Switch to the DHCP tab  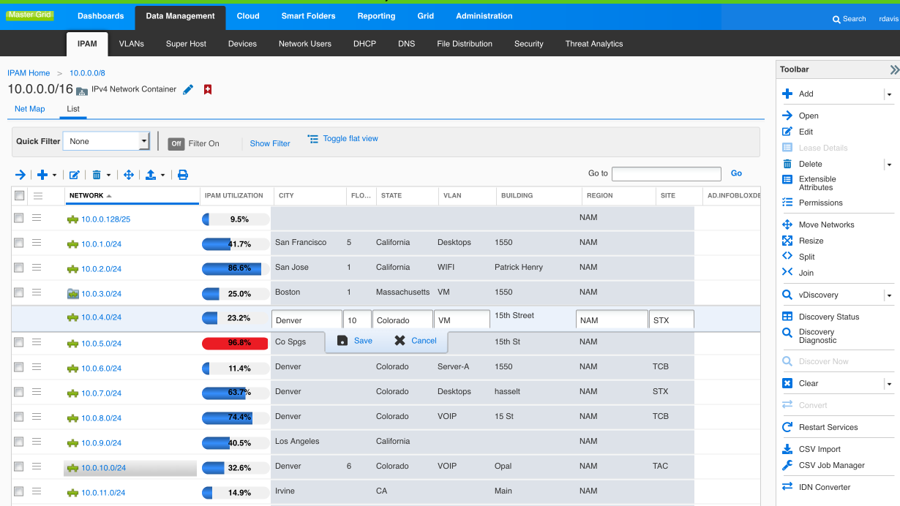coord(364,44)
